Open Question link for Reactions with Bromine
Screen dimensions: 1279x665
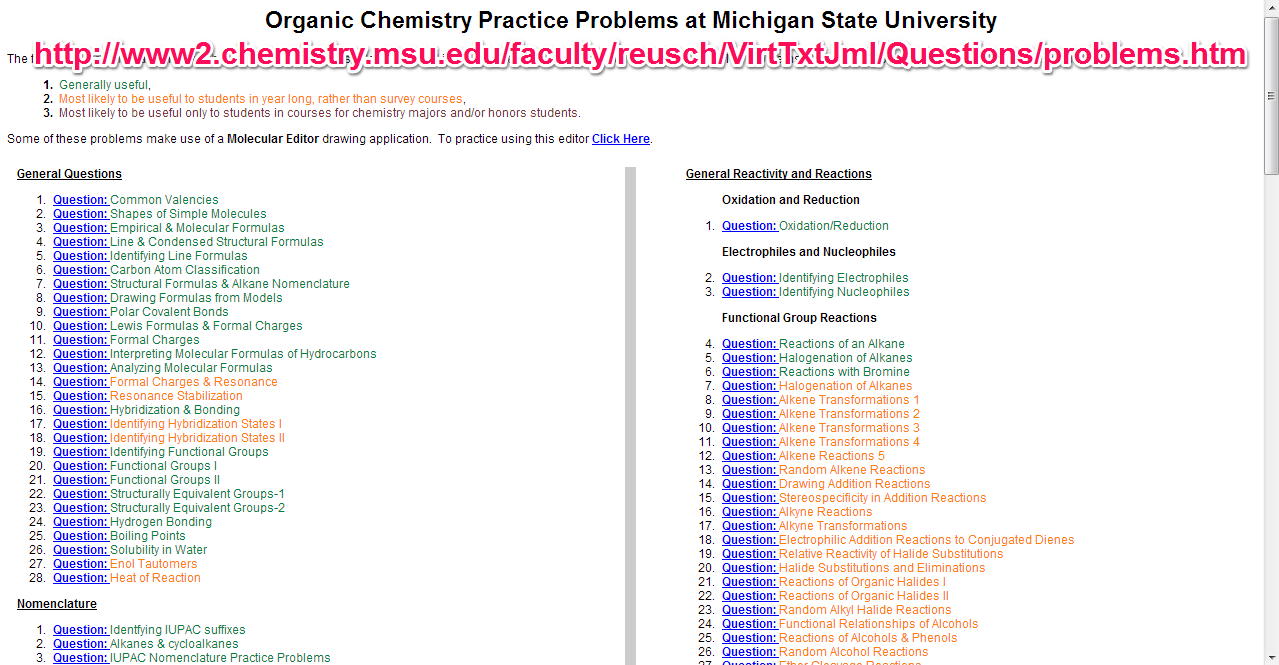[x=749, y=372]
